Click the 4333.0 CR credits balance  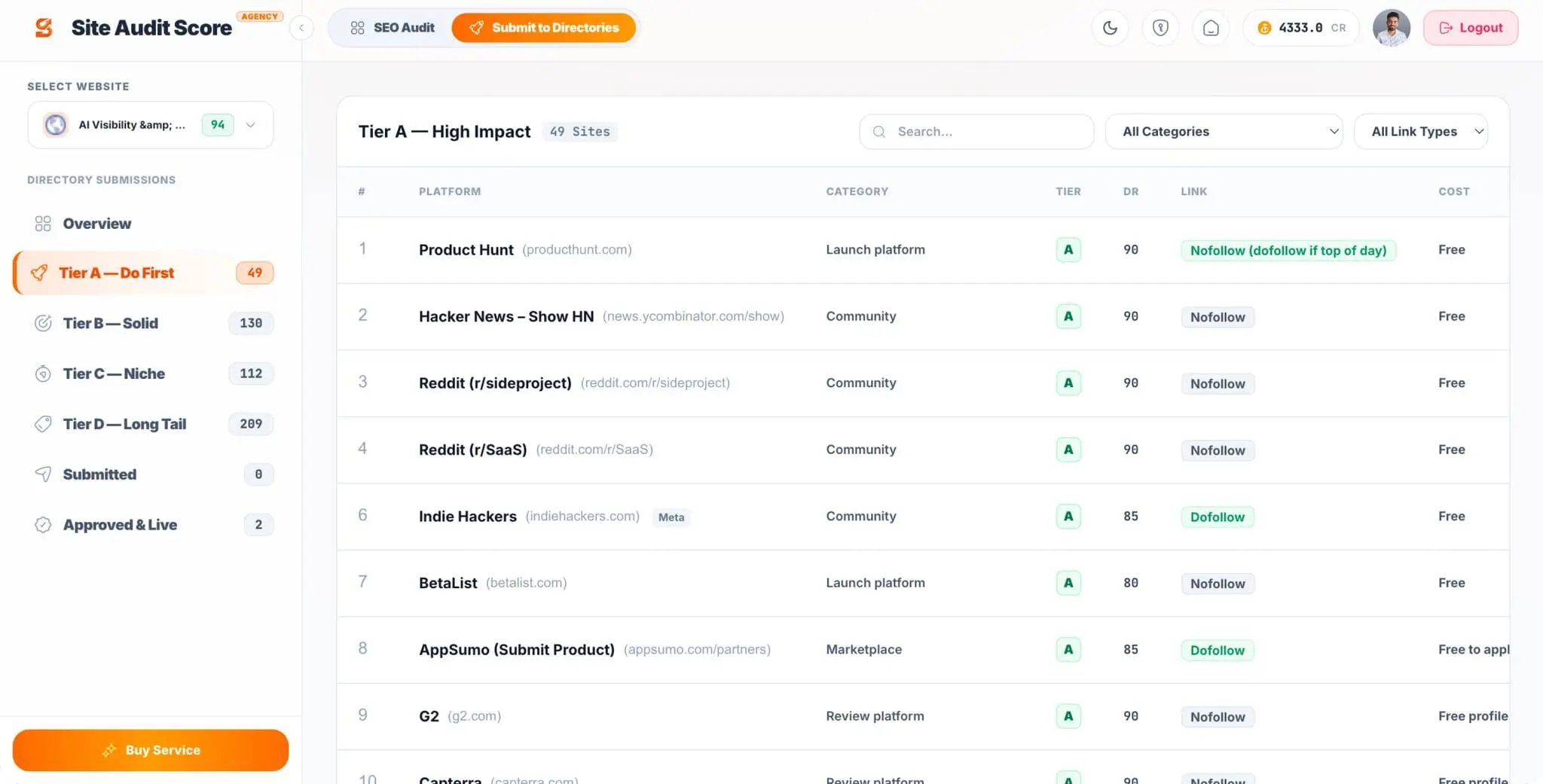tap(1302, 28)
